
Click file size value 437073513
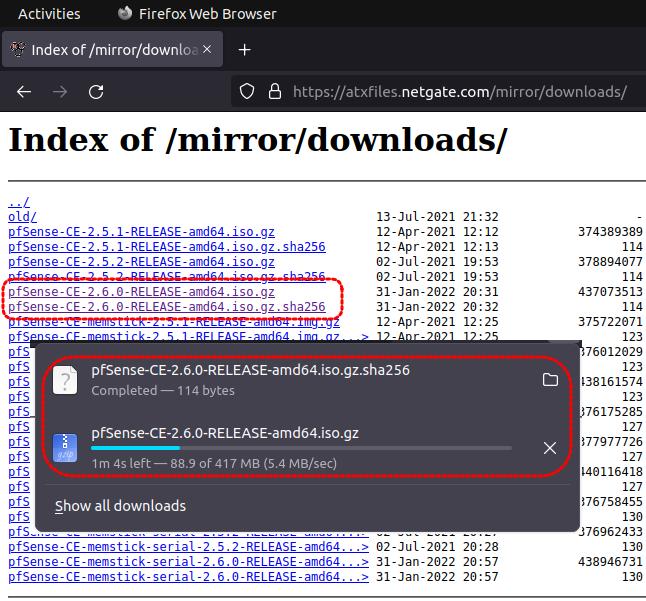(x=610, y=292)
